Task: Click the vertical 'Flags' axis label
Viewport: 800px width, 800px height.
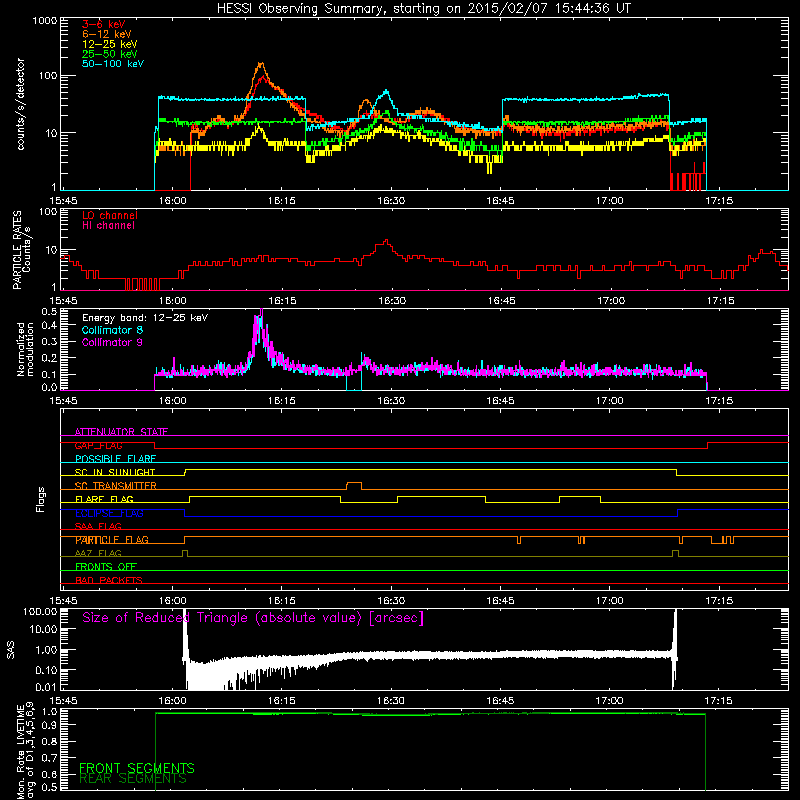Action: pos(41,499)
